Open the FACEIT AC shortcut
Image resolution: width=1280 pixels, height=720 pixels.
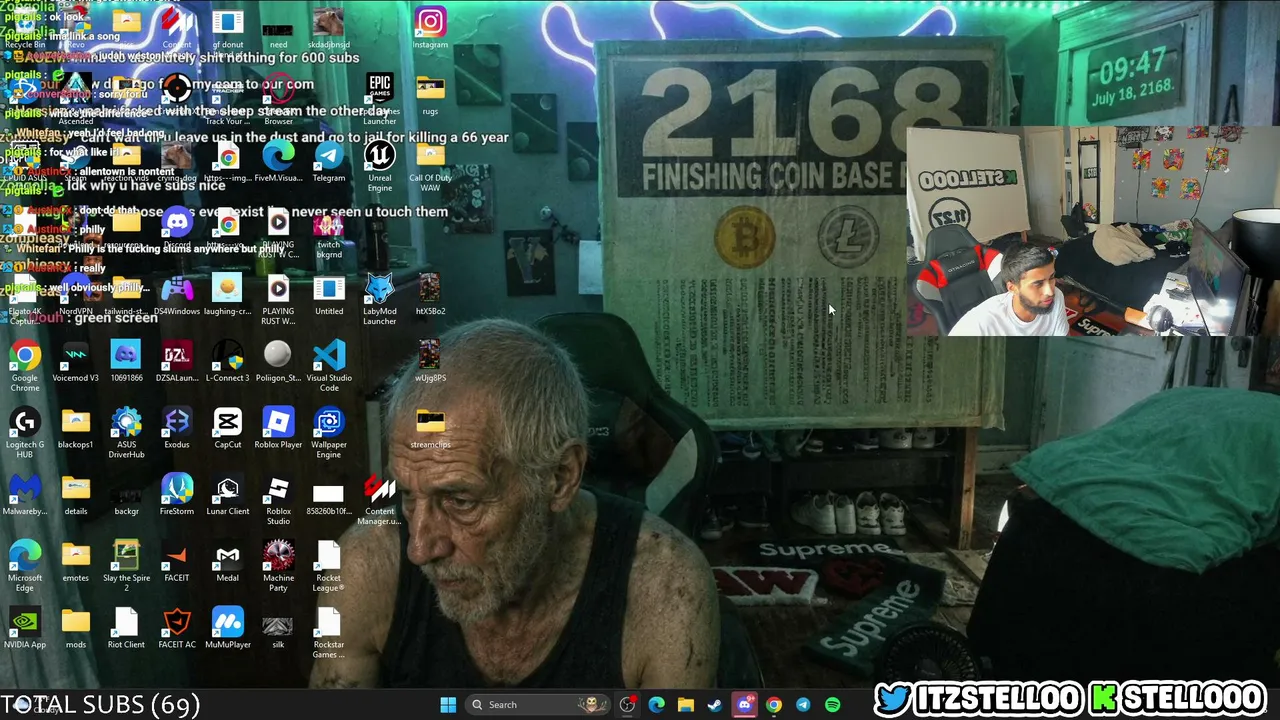(177, 630)
